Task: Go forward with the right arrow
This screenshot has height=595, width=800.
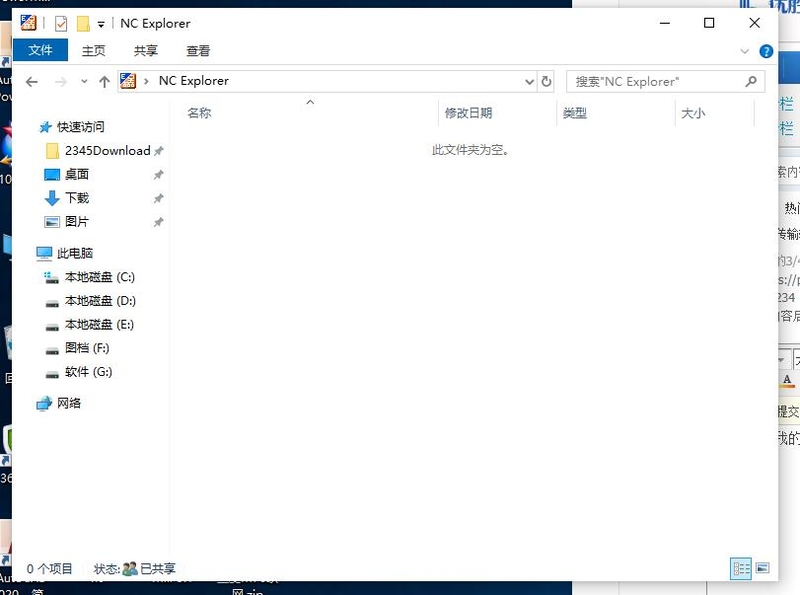Action: point(61,82)
